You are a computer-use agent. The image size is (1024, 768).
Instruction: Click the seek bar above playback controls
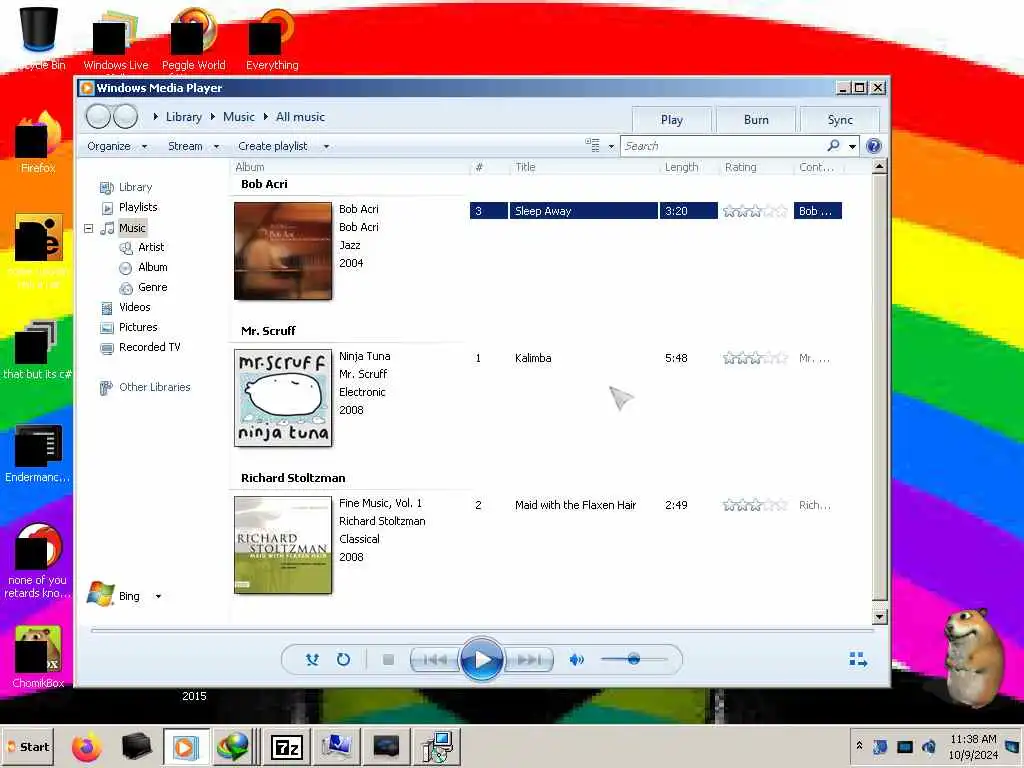tap(482, 631)
